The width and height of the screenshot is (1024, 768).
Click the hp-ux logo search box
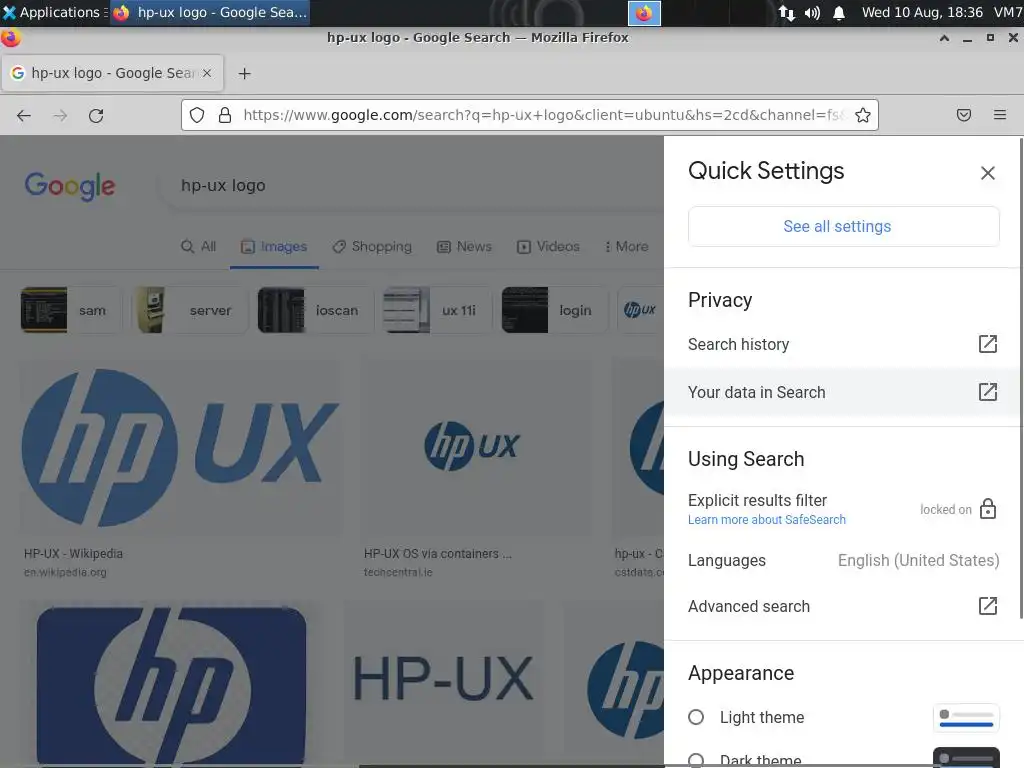click(x=411, y=185)
